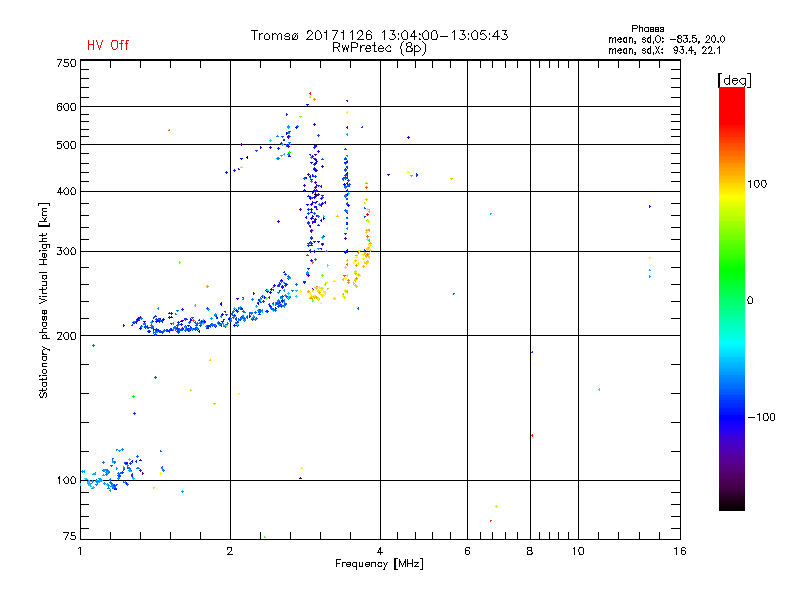Click the y-axis '500' tick label
The width and height of the screenshot is (800, 600).
66,145
